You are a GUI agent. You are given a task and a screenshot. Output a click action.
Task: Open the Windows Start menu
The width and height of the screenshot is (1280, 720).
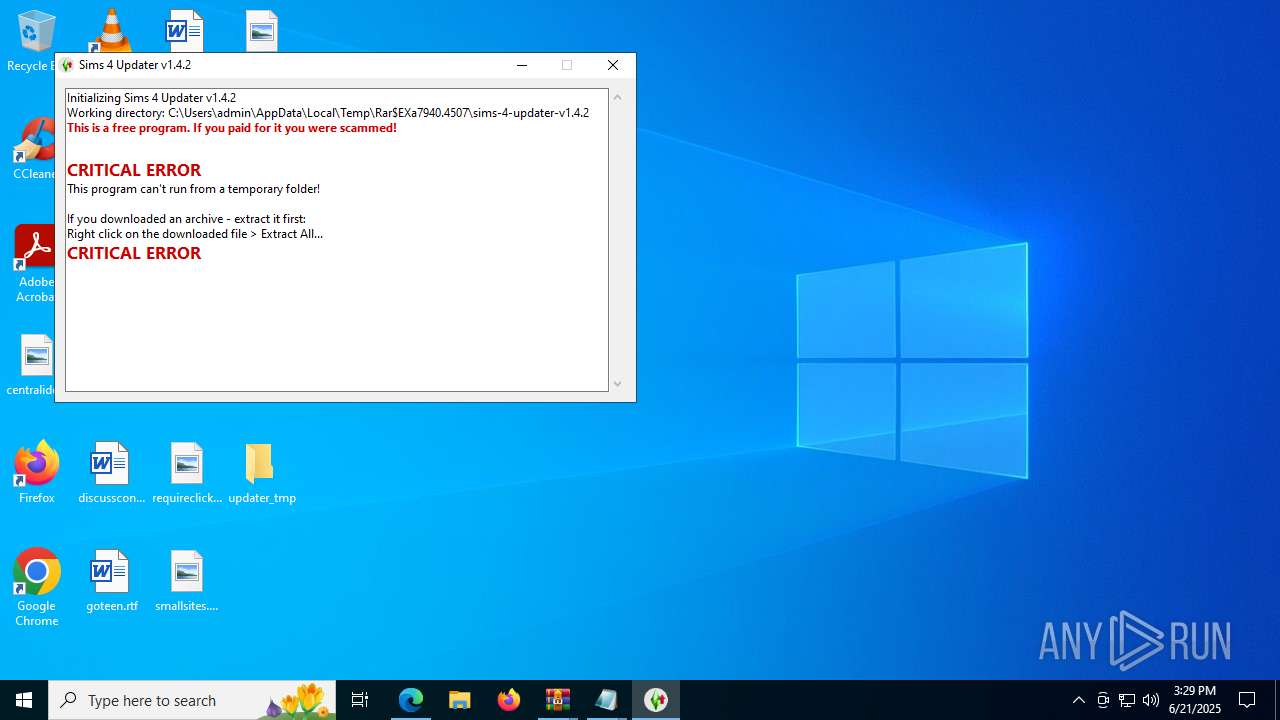tap(24, 700)
